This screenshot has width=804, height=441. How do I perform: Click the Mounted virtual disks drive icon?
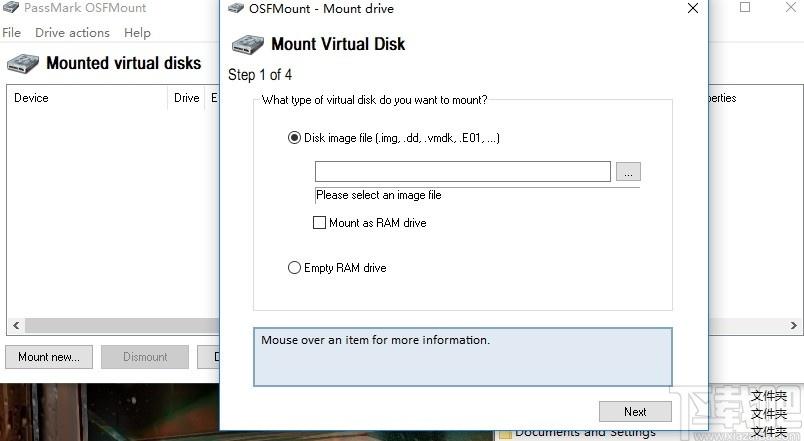tap(23, 64)
